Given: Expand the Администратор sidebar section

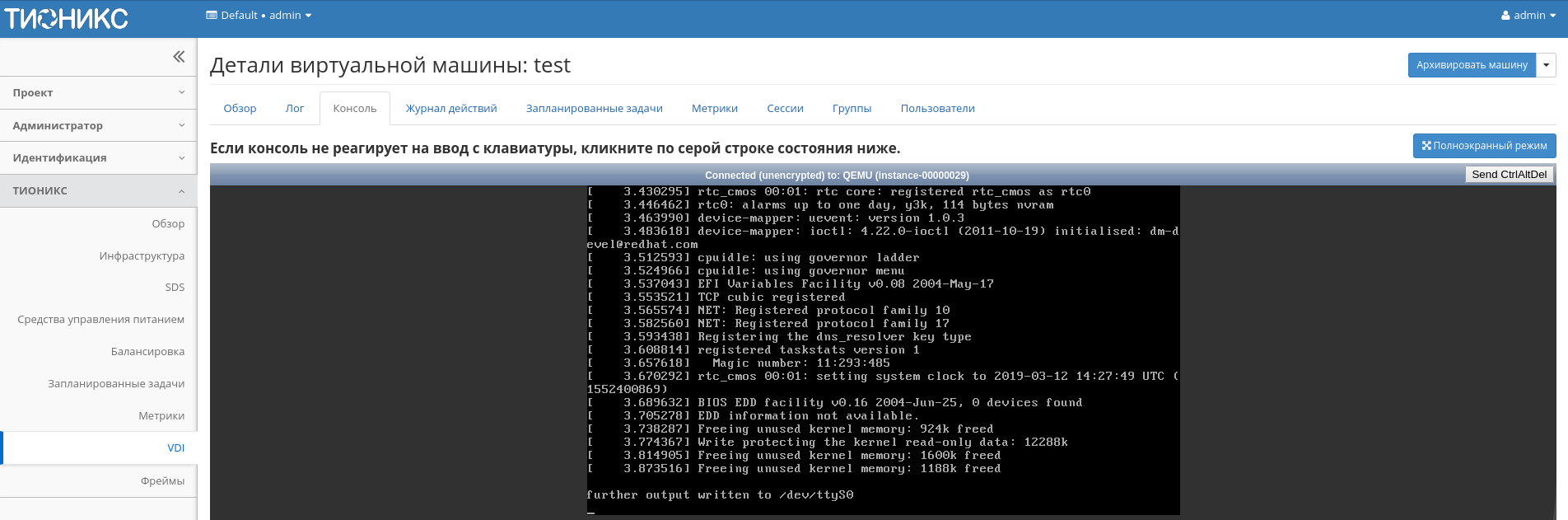Looking at the screenshot, I should (98, 125).
